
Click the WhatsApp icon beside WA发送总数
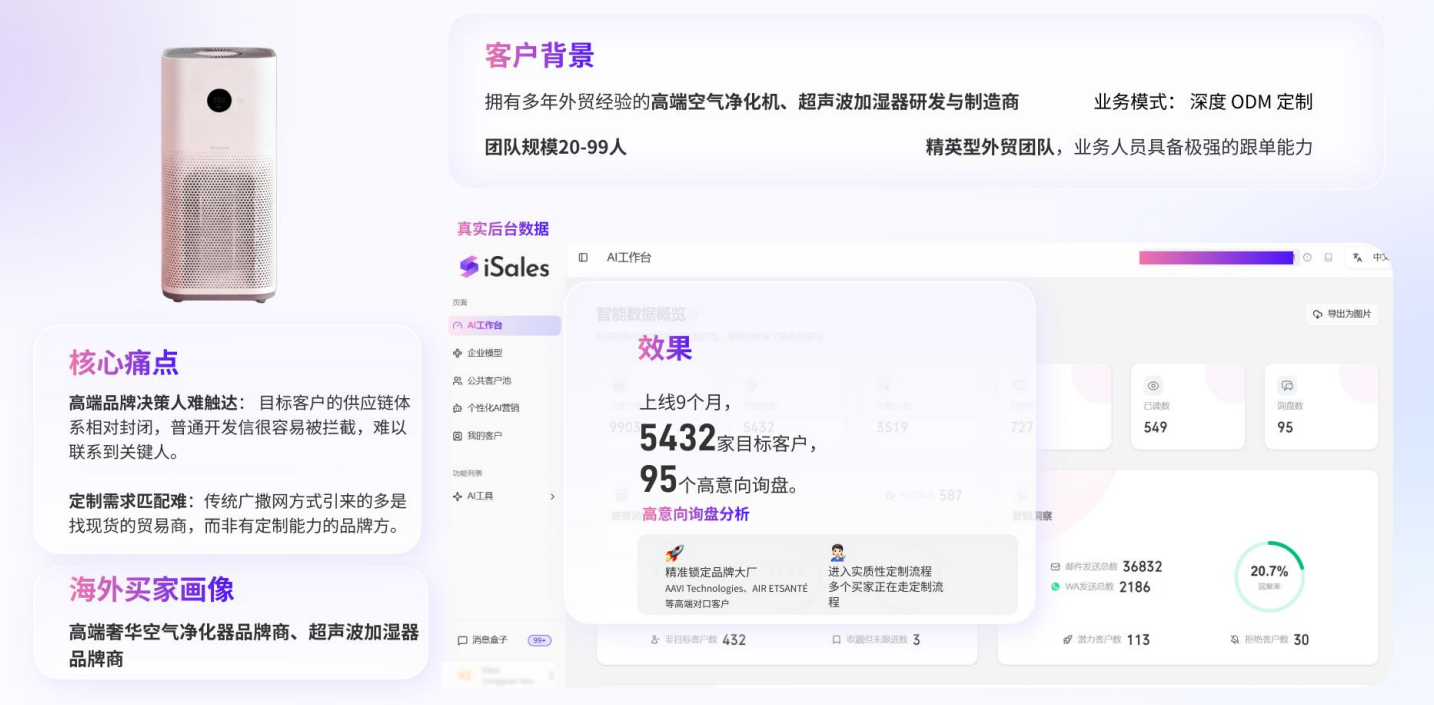click(x=1055, y=587)
